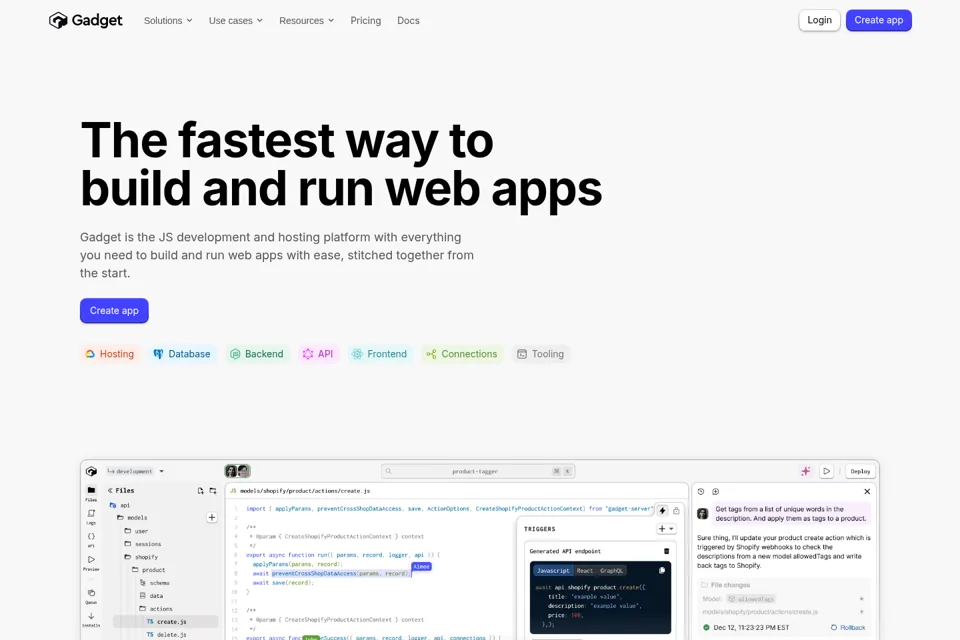Open the add trigger plus dropdown
The height and width of the screenshot is (640, 960).
tap(666, 529)
